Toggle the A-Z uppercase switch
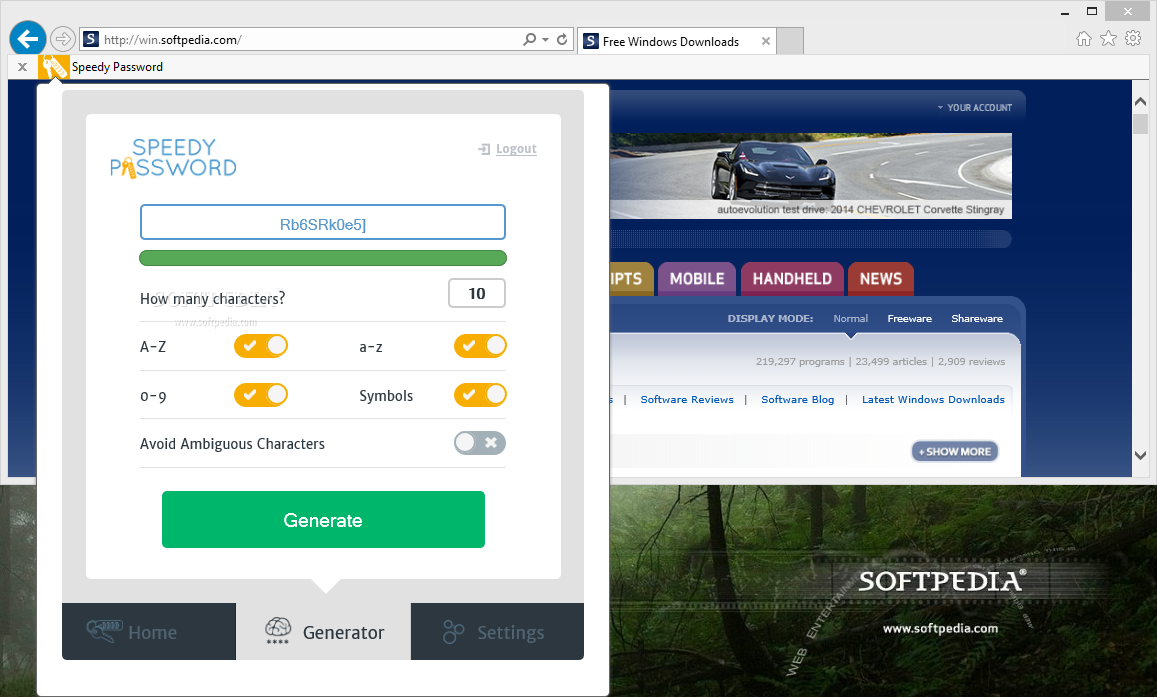This screenshot has width=1157, height=697. tap(260, 346)
